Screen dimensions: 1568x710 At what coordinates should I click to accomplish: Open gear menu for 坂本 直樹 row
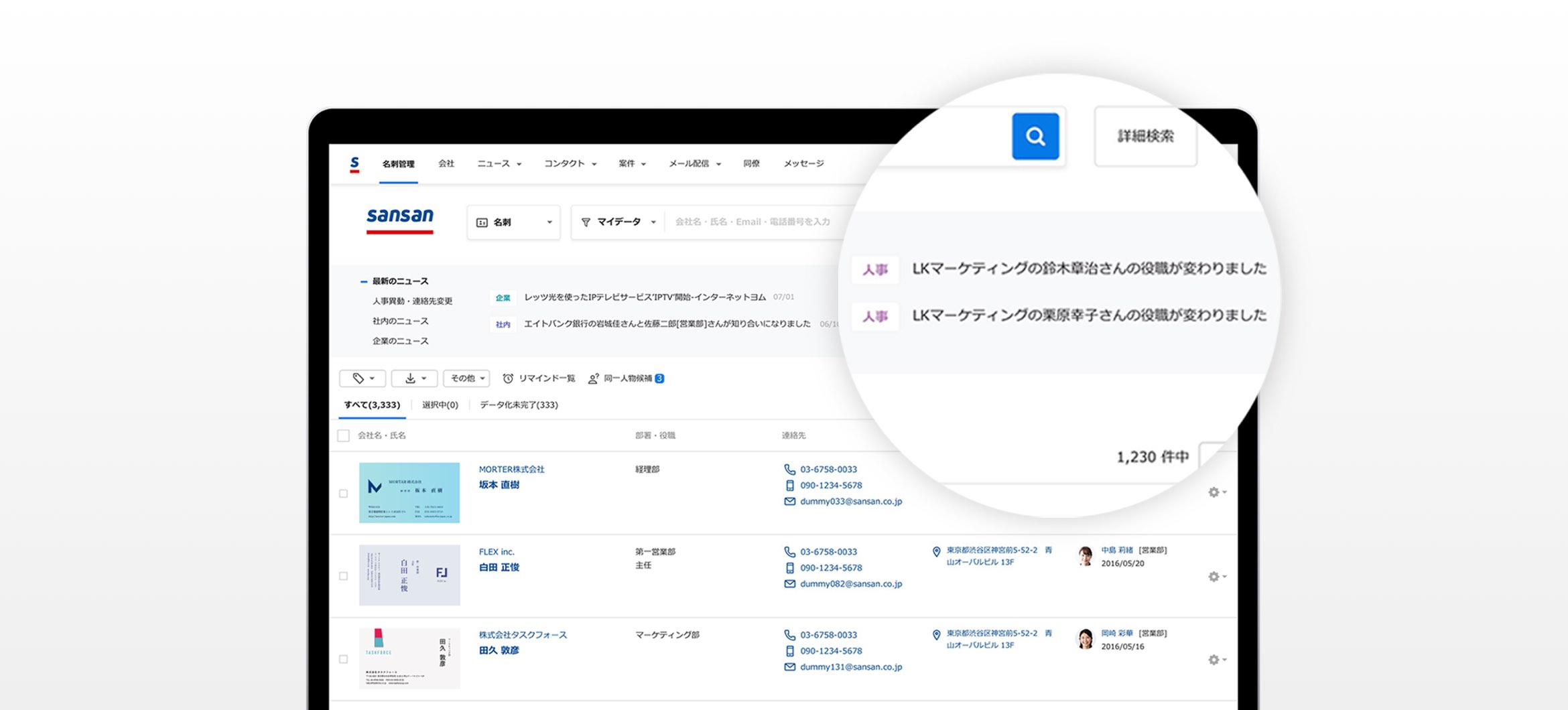tap(1217, 493)
